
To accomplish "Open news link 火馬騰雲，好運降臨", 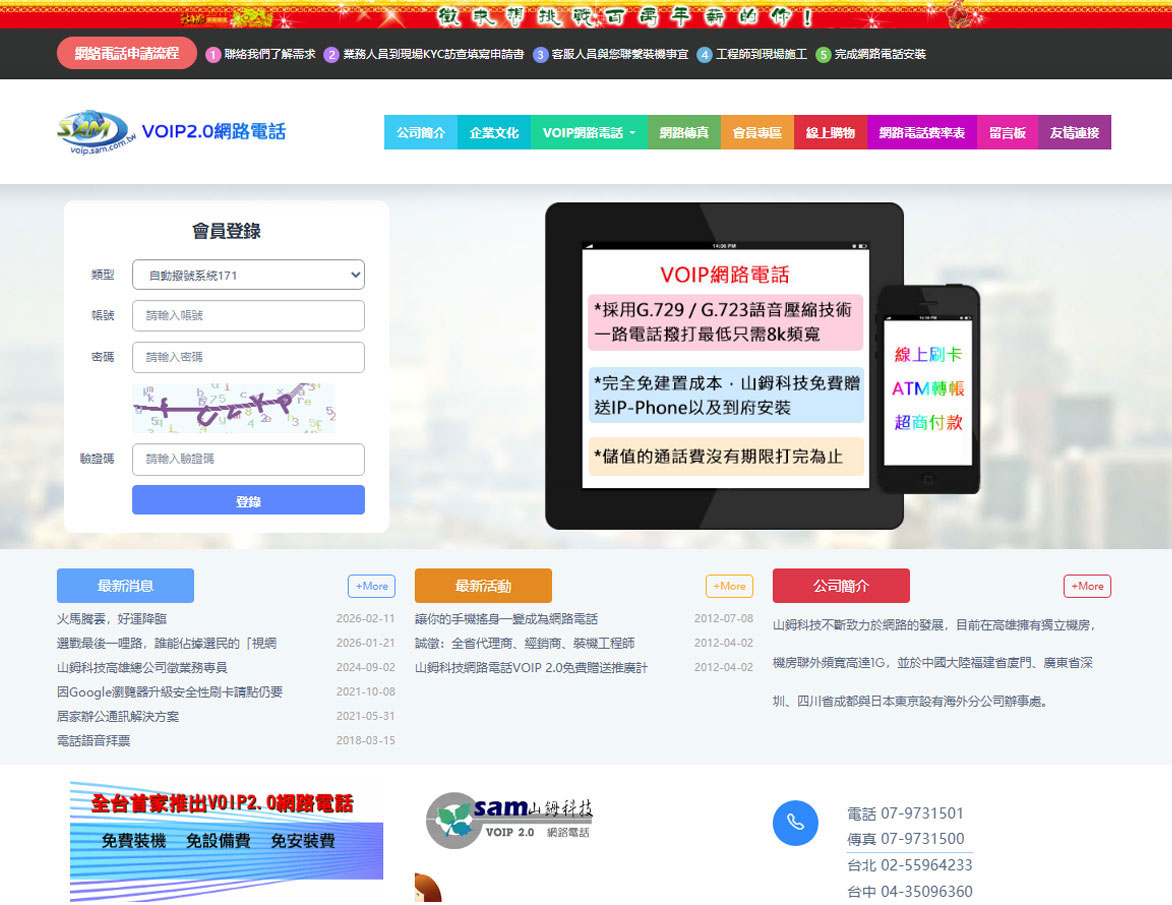I will click(112, 619).
